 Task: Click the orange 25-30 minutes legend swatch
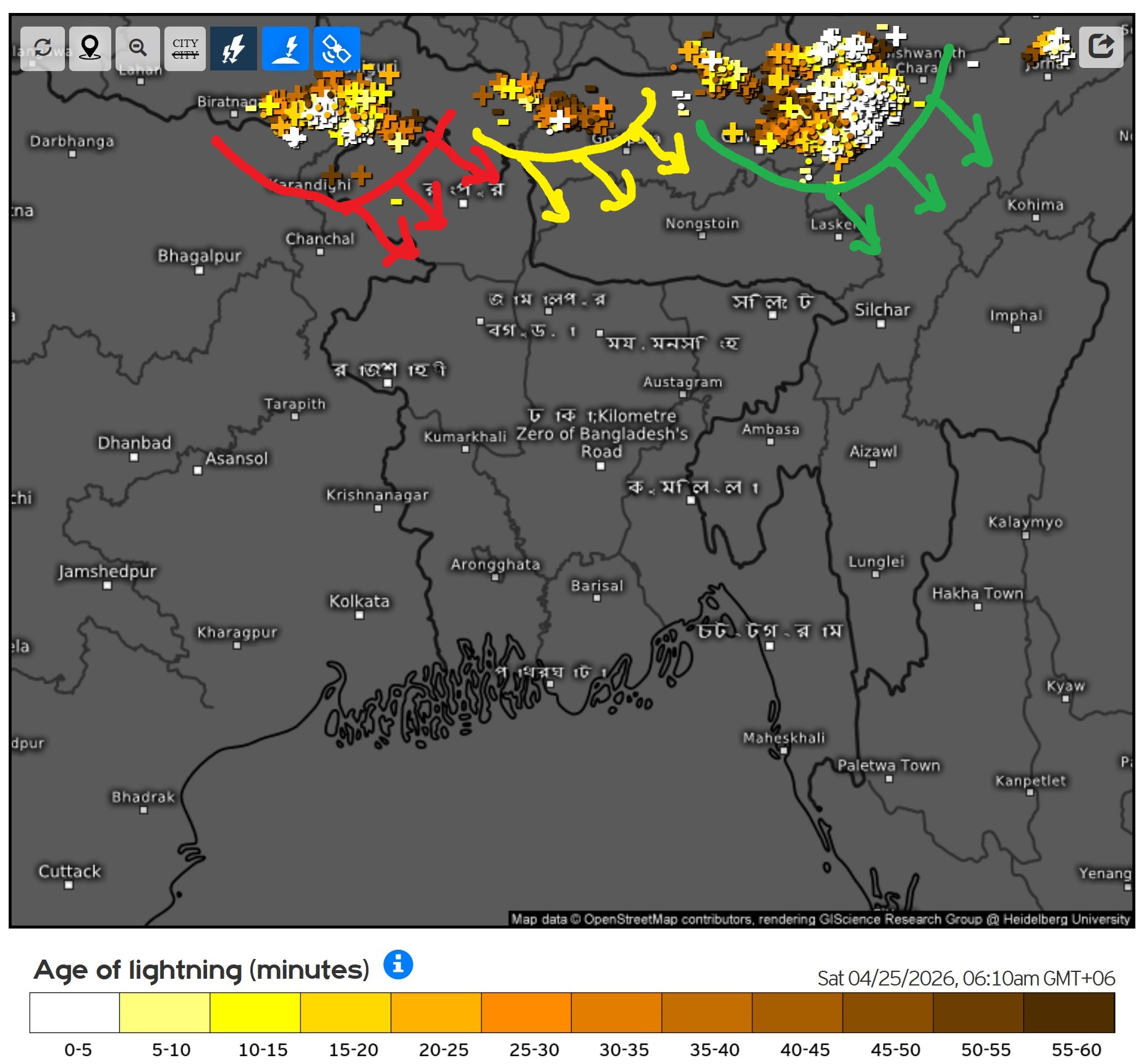[x=526, y=1012]
